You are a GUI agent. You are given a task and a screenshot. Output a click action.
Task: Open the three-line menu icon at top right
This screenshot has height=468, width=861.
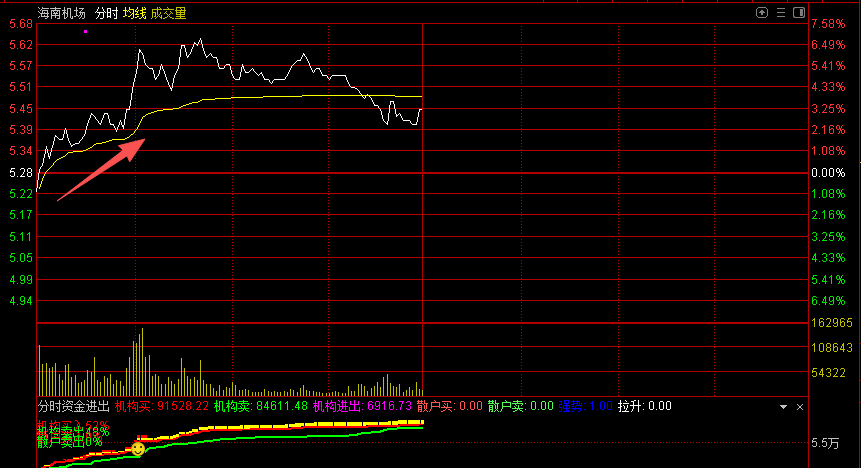[x=781, y=13]
